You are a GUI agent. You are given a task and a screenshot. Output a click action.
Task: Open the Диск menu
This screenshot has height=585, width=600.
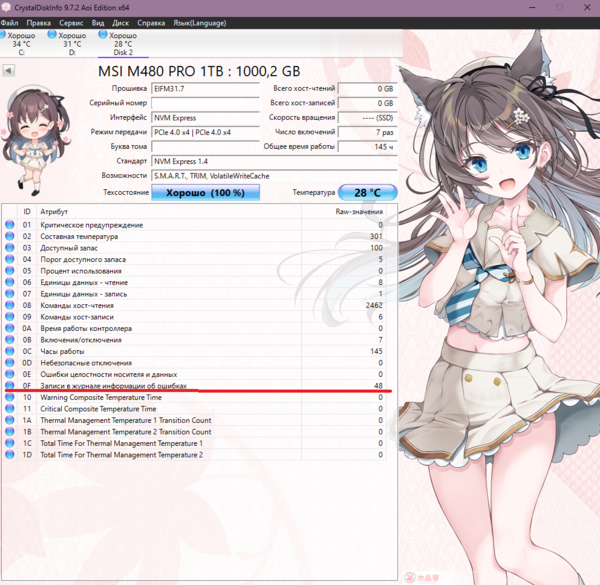[x=121, y=23]
